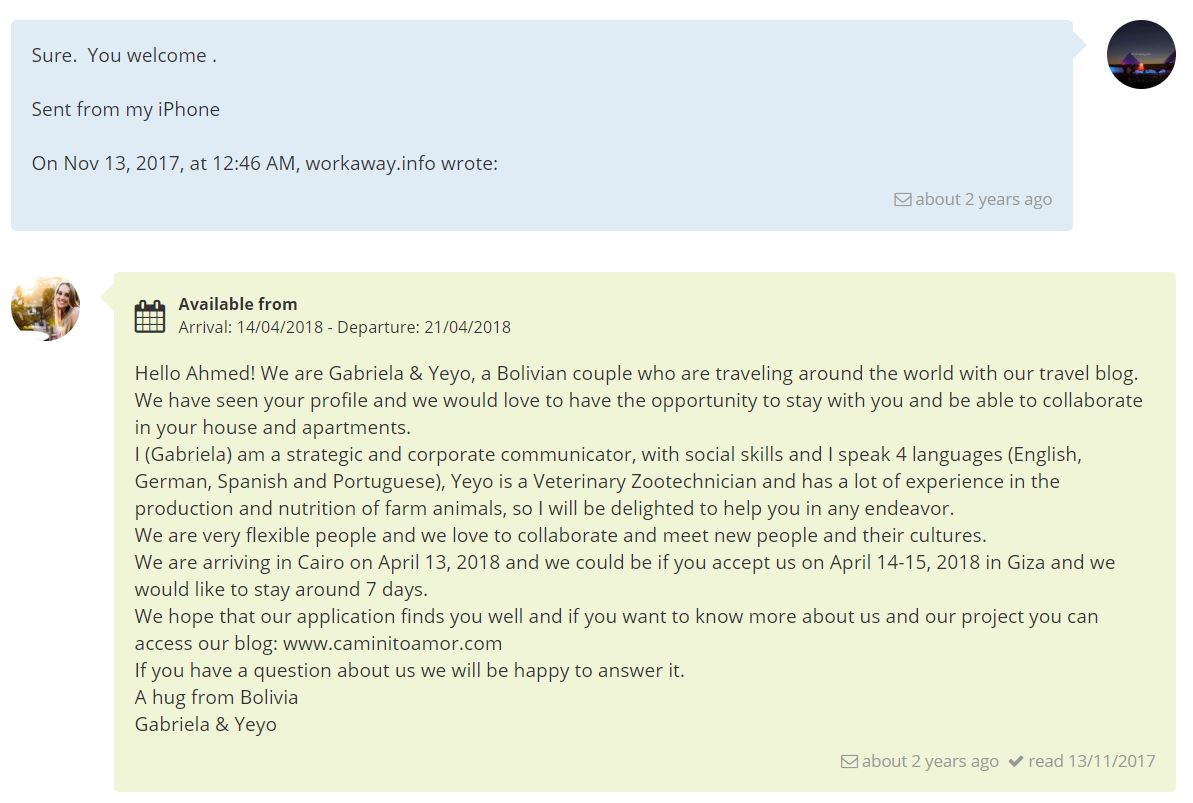Image resolution: width=1193 pixels, height=803 pixels.
Task: Click 'about 2 years ago' in blue message
Action: 983,199
